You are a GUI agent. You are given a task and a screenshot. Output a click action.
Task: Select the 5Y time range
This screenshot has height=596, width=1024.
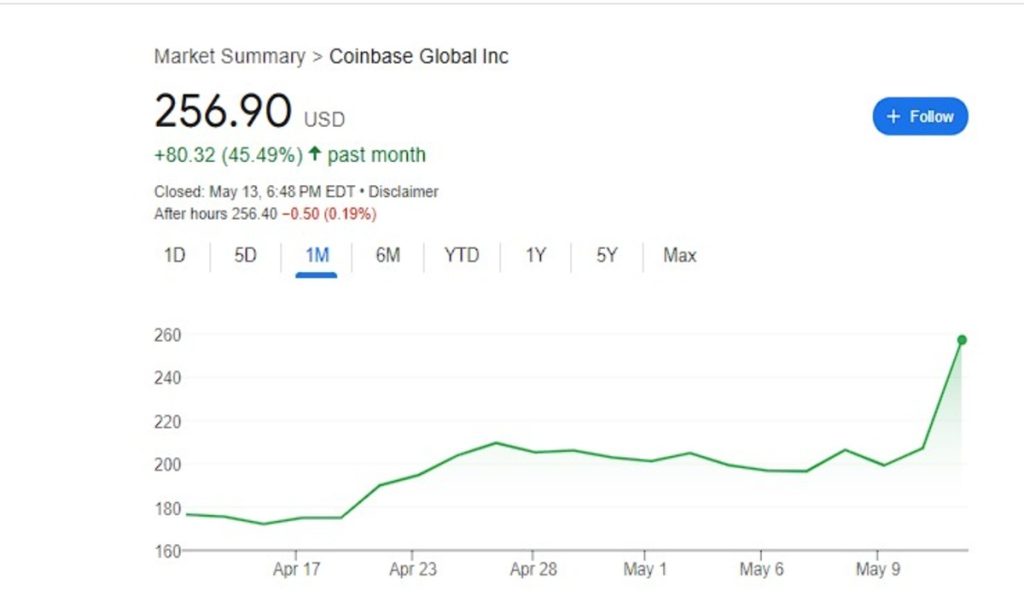coord(605,256)
